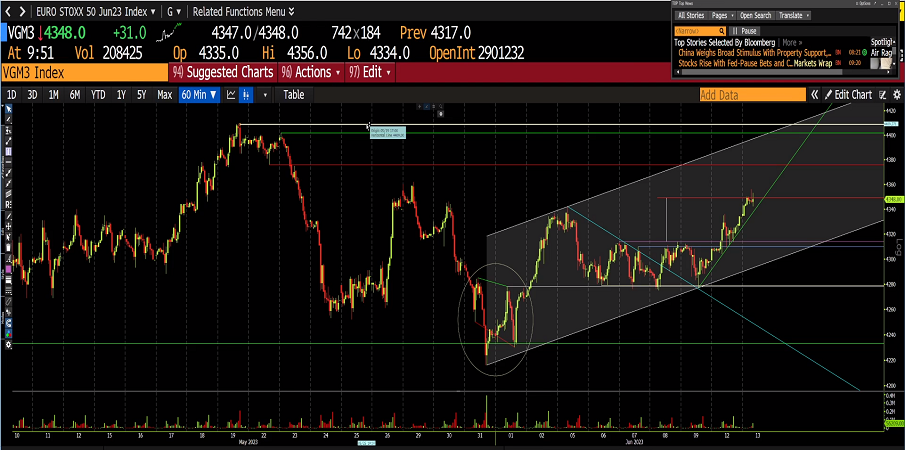Click the checklist icon next to Edit Chart
The width and height of the screenshot is (905, 450).
882,95
